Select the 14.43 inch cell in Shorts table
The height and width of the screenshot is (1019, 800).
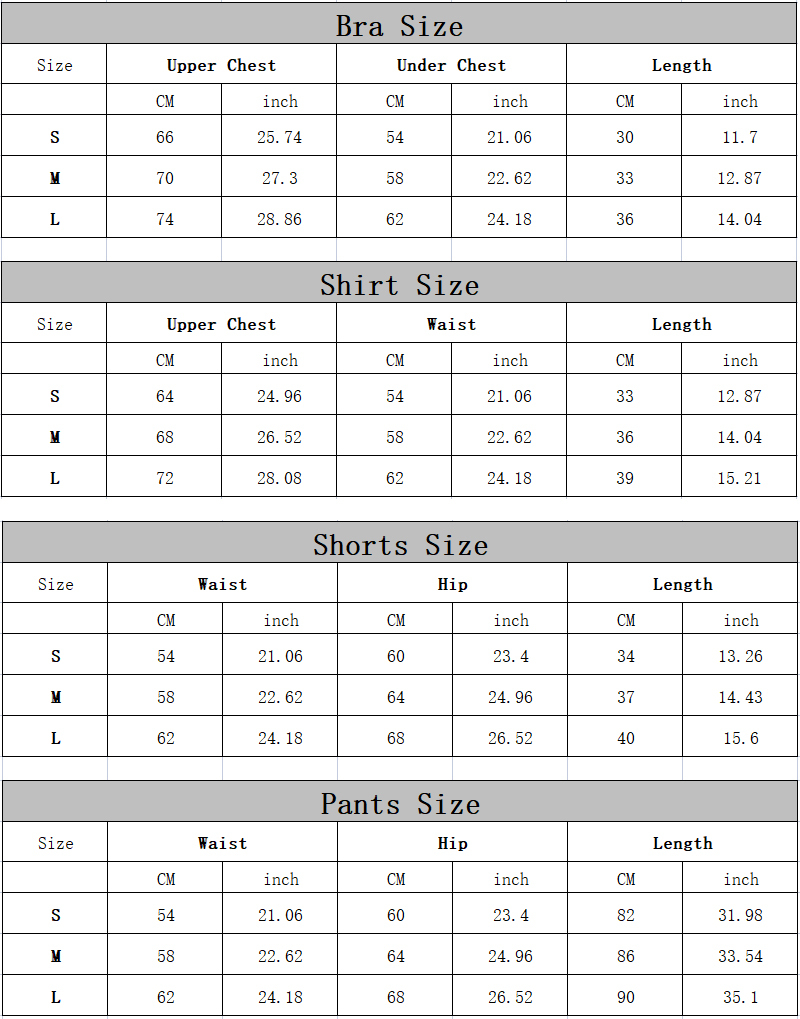(x=740, y=695)
